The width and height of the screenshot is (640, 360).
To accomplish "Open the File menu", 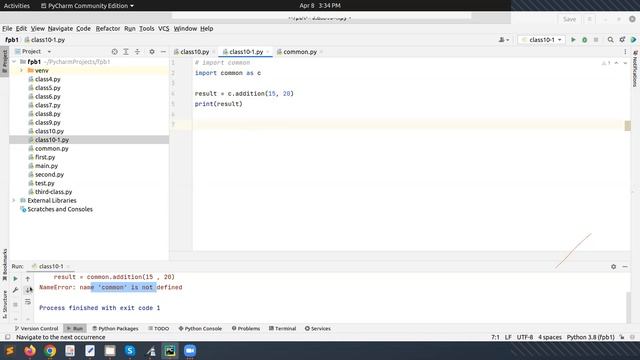I will coord(7,29).
